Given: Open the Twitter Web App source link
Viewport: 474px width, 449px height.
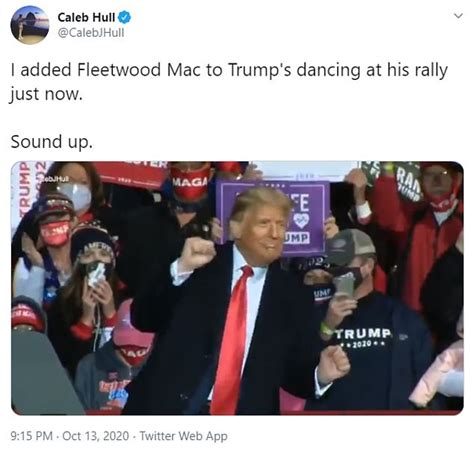Looking at the screenshot, I should tap(183, 436).
